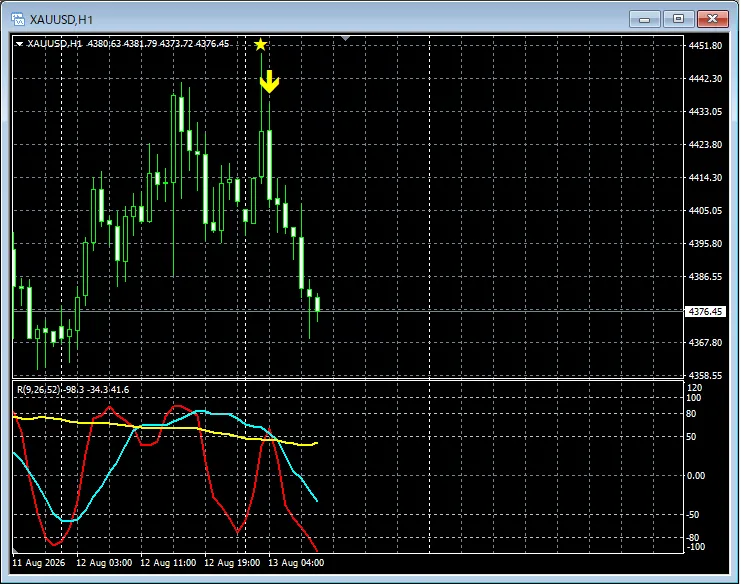
Task: Click the 12 Aug 11:00 time label
Action: coord(168,563)
